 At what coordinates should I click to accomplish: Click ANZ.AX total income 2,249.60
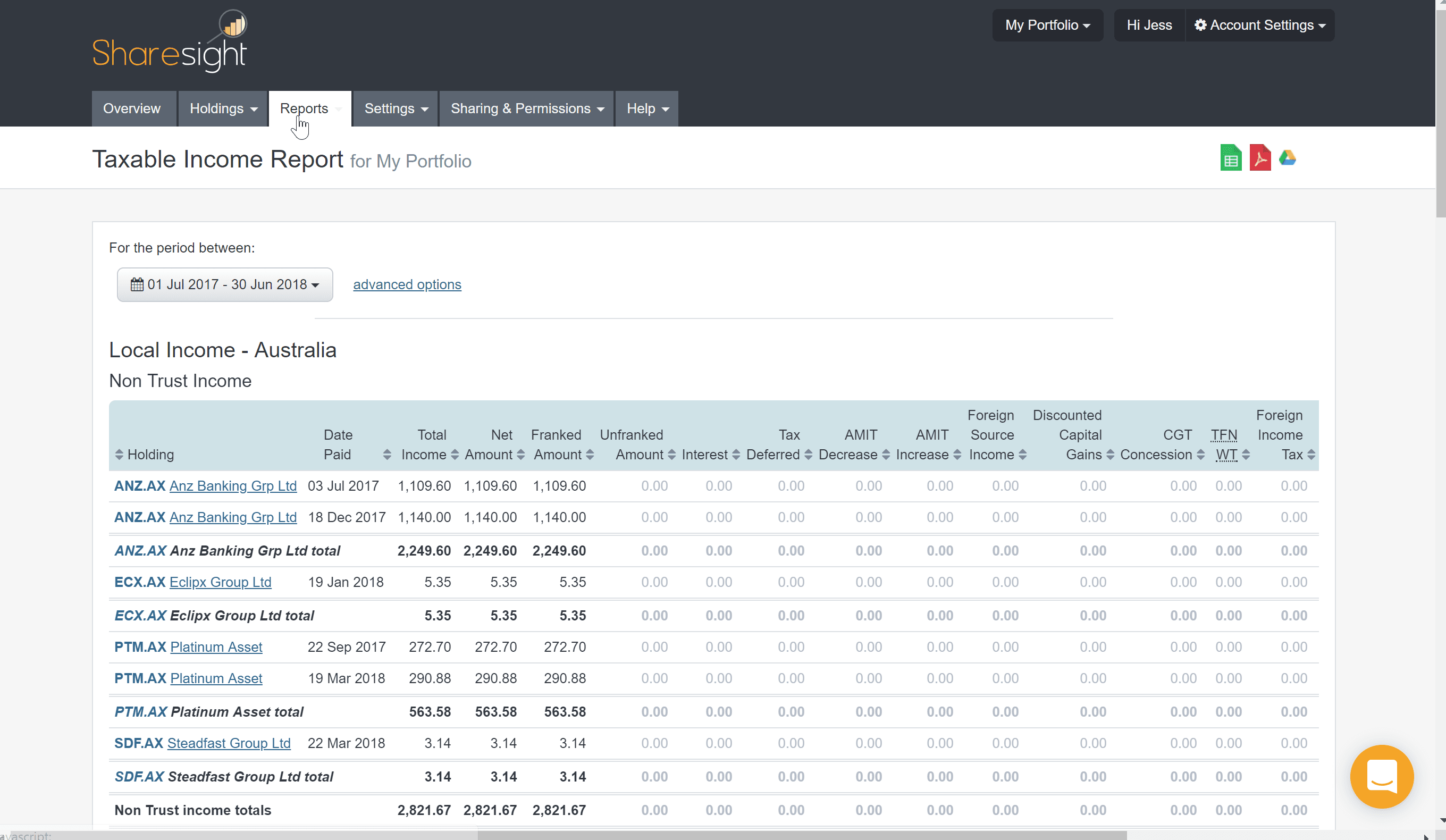[424, 551]
